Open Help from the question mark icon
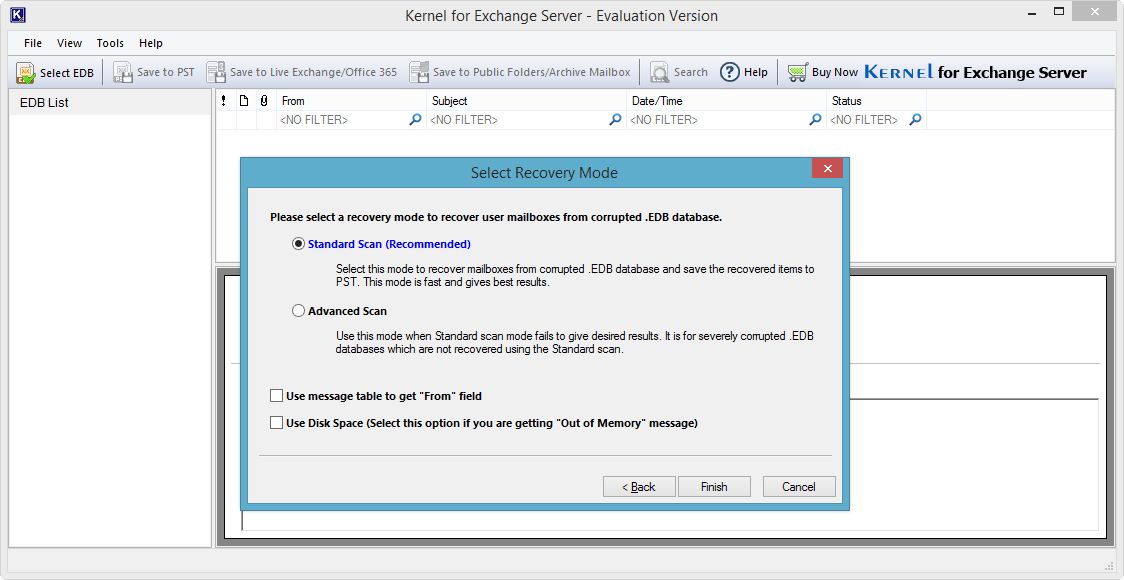 730,72
